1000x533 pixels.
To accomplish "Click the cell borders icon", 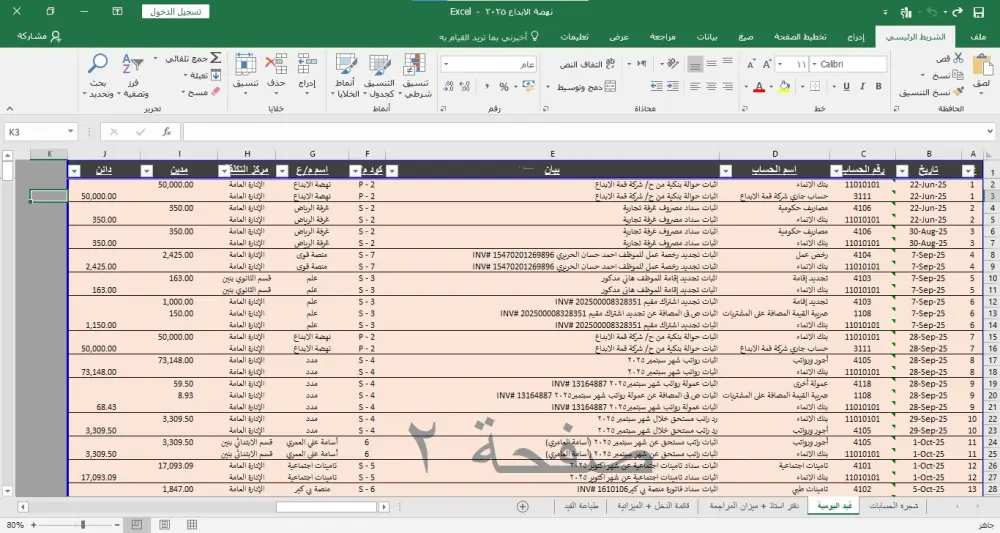I will [815, 86].
